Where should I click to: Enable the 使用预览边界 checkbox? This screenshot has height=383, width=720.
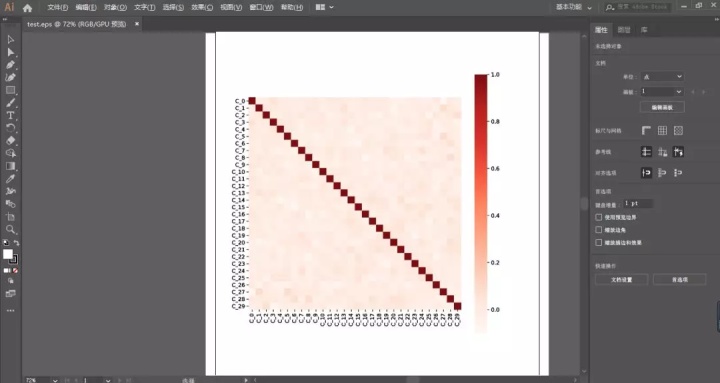[x=598, y=217]
